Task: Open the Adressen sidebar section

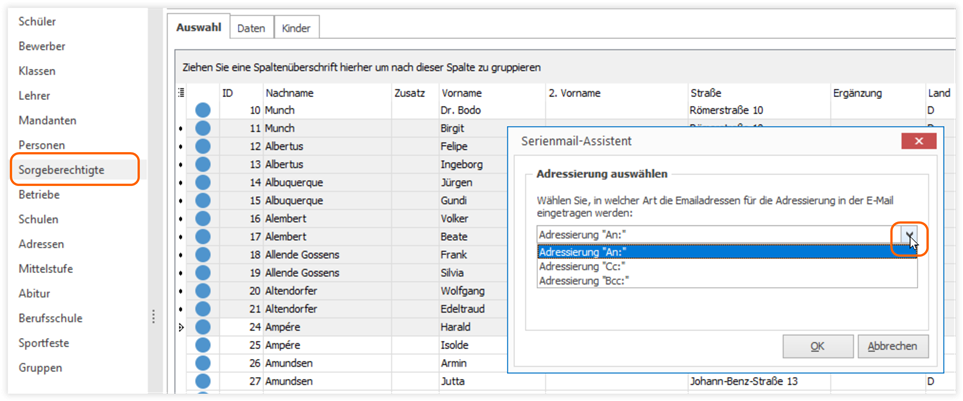Action: [x=41, y=244]
